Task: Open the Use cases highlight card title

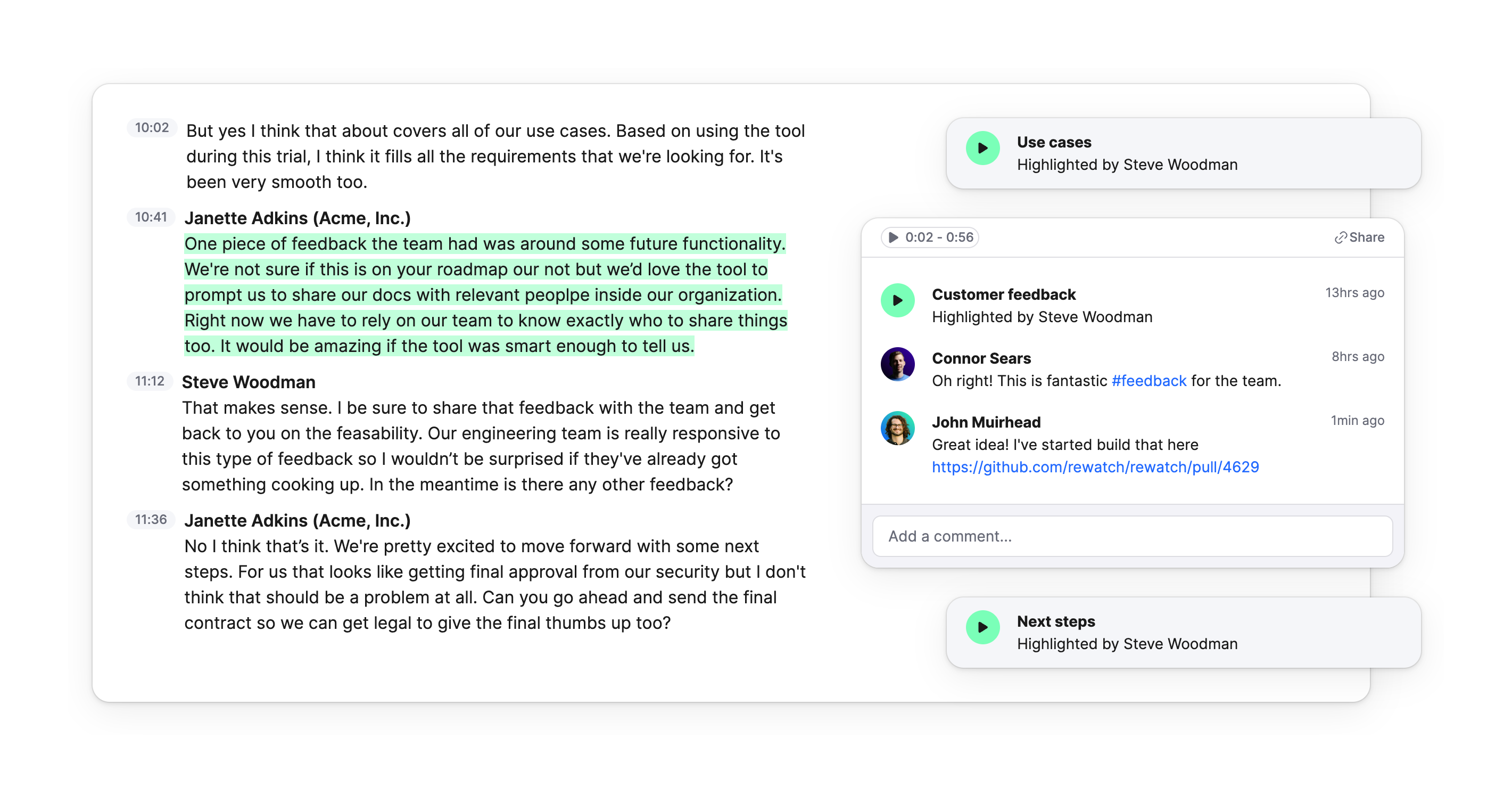Action: 1054,142
